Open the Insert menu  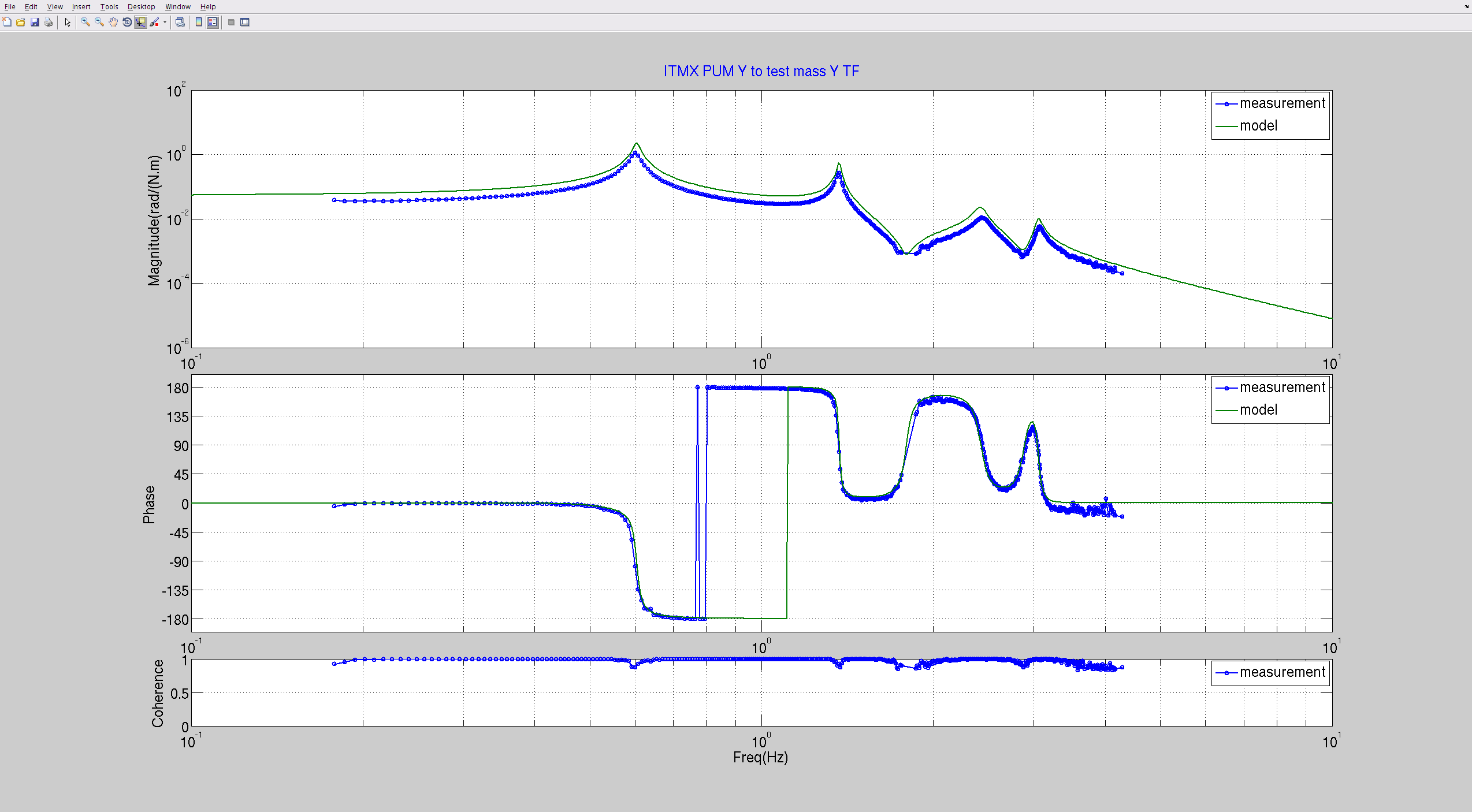click(81, 7)
